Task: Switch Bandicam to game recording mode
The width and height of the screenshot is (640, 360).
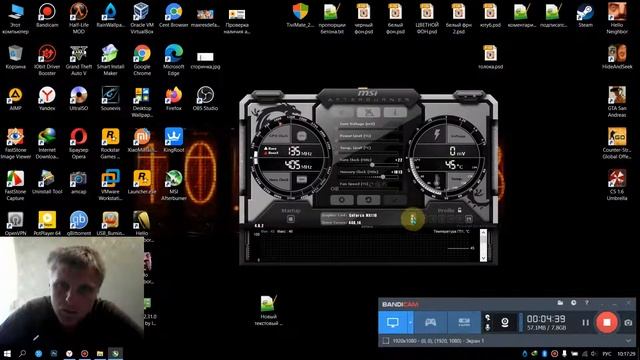Action: 431,322
